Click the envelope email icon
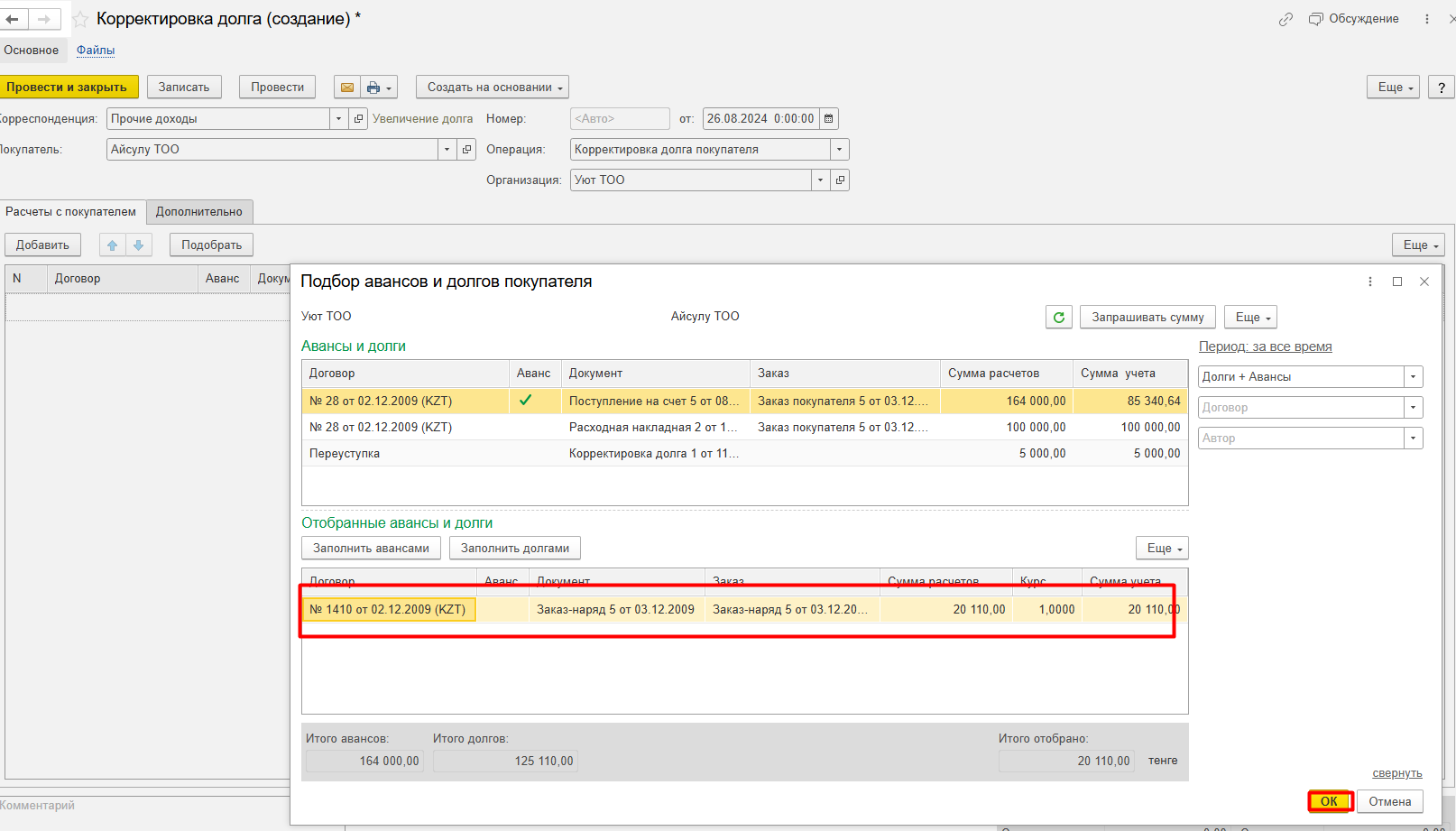The width and height of the screenshot is (1456, 831). click(346, 88)
